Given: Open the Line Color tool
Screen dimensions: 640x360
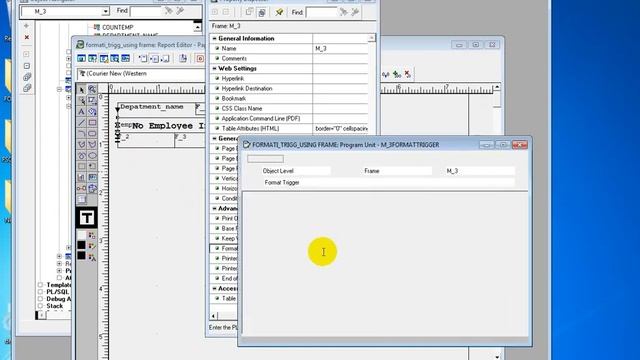Looking at the screenshot, I should [x=92, y=246].
